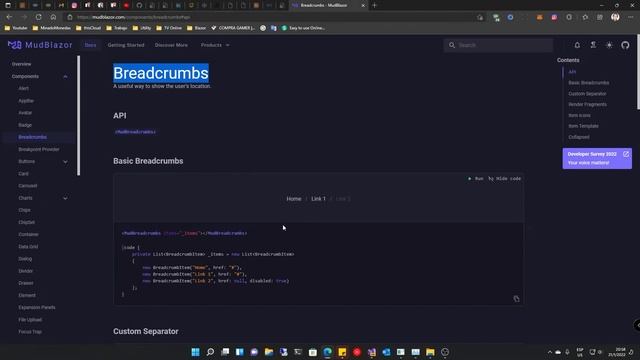This screenshot has width=640, height=360.
Task: Open the GitHub repository icon
Action: click(x=625, y=45)
